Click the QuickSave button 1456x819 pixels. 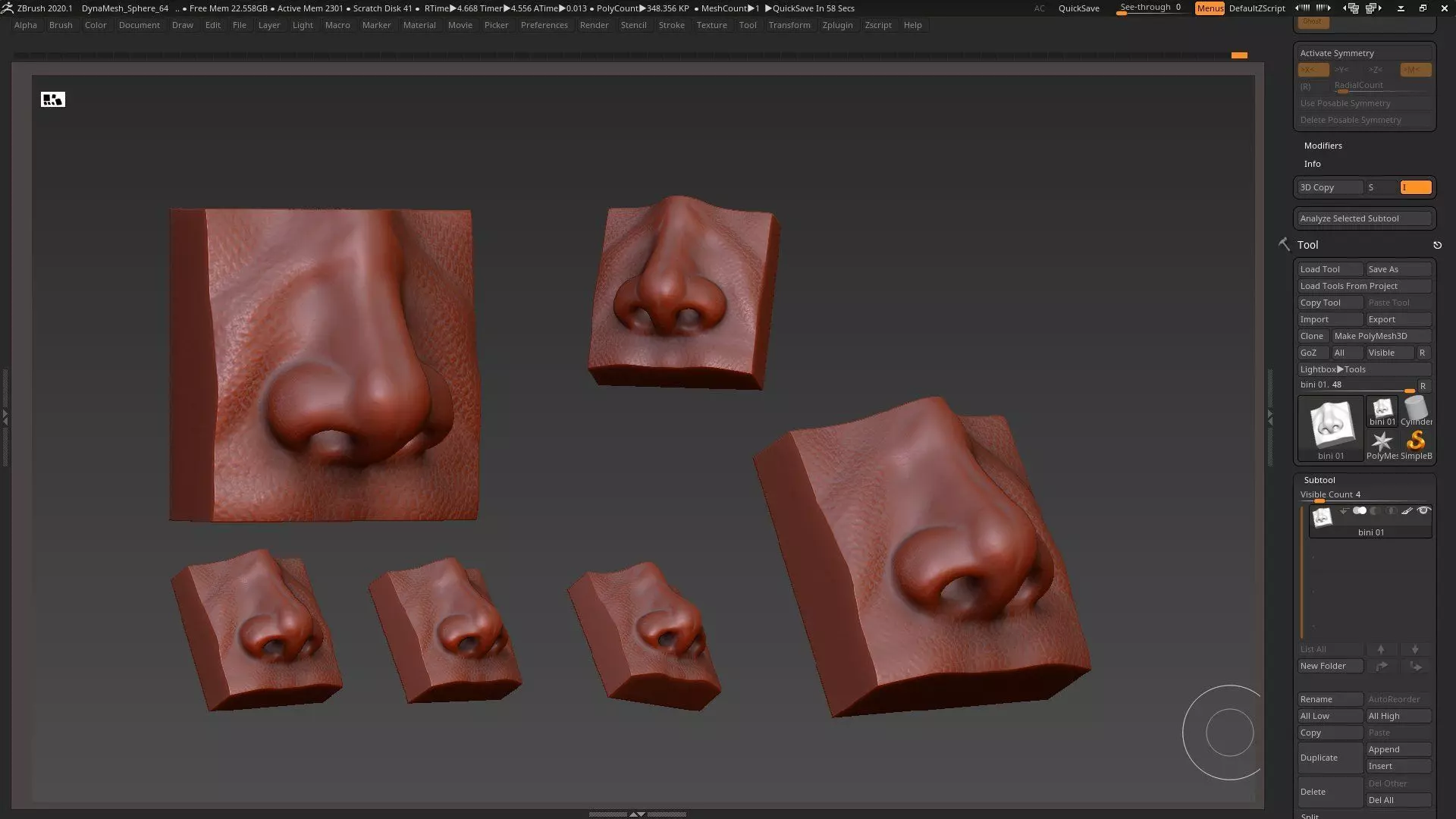click(1078, 8)
